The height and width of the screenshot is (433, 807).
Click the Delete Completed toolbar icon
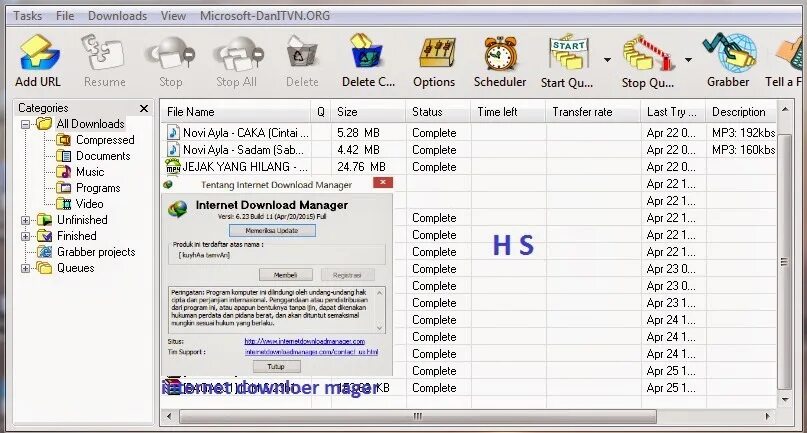point(366,52)
